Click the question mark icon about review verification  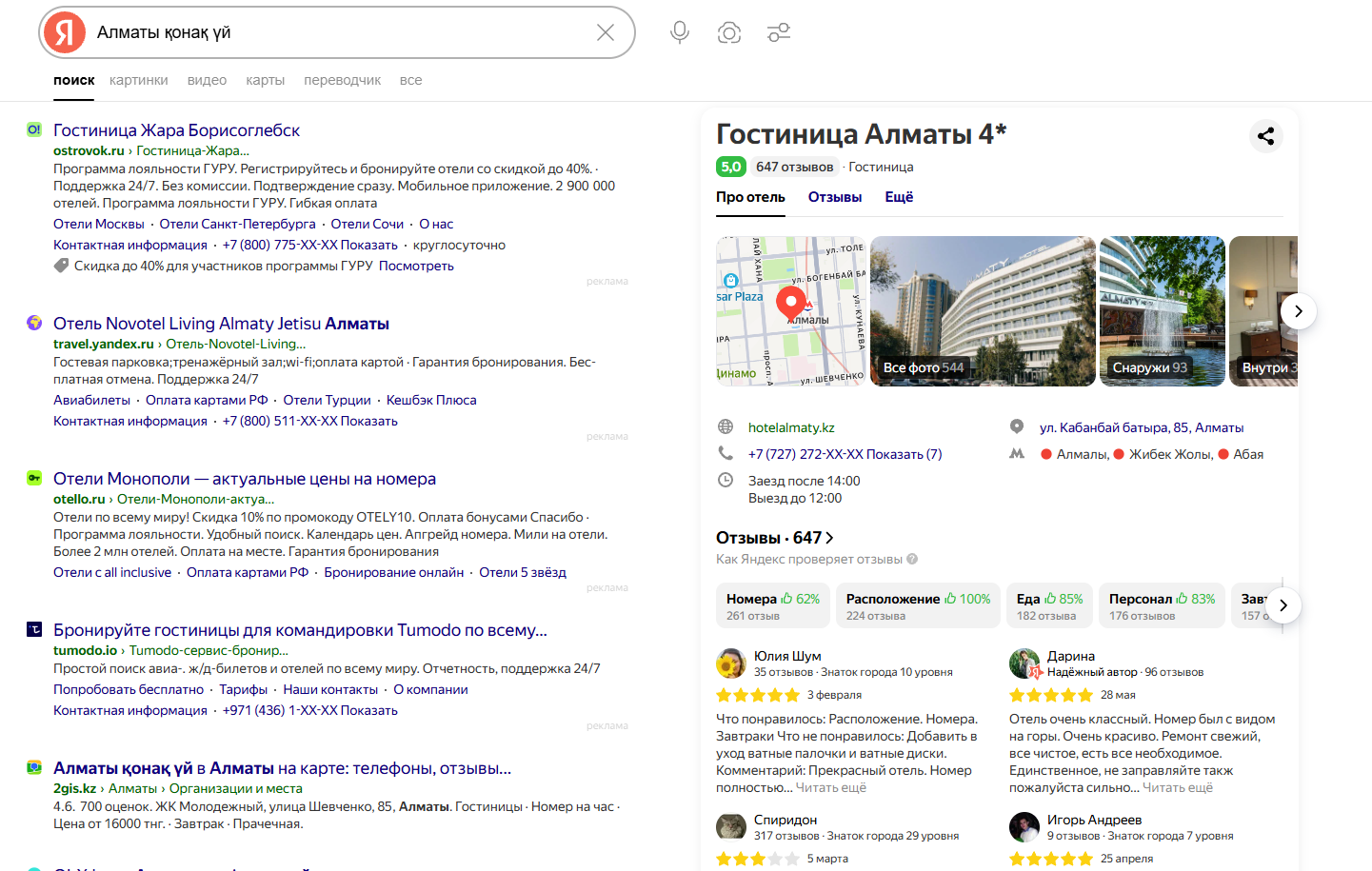pyautogui.click(x=912, y=559)
